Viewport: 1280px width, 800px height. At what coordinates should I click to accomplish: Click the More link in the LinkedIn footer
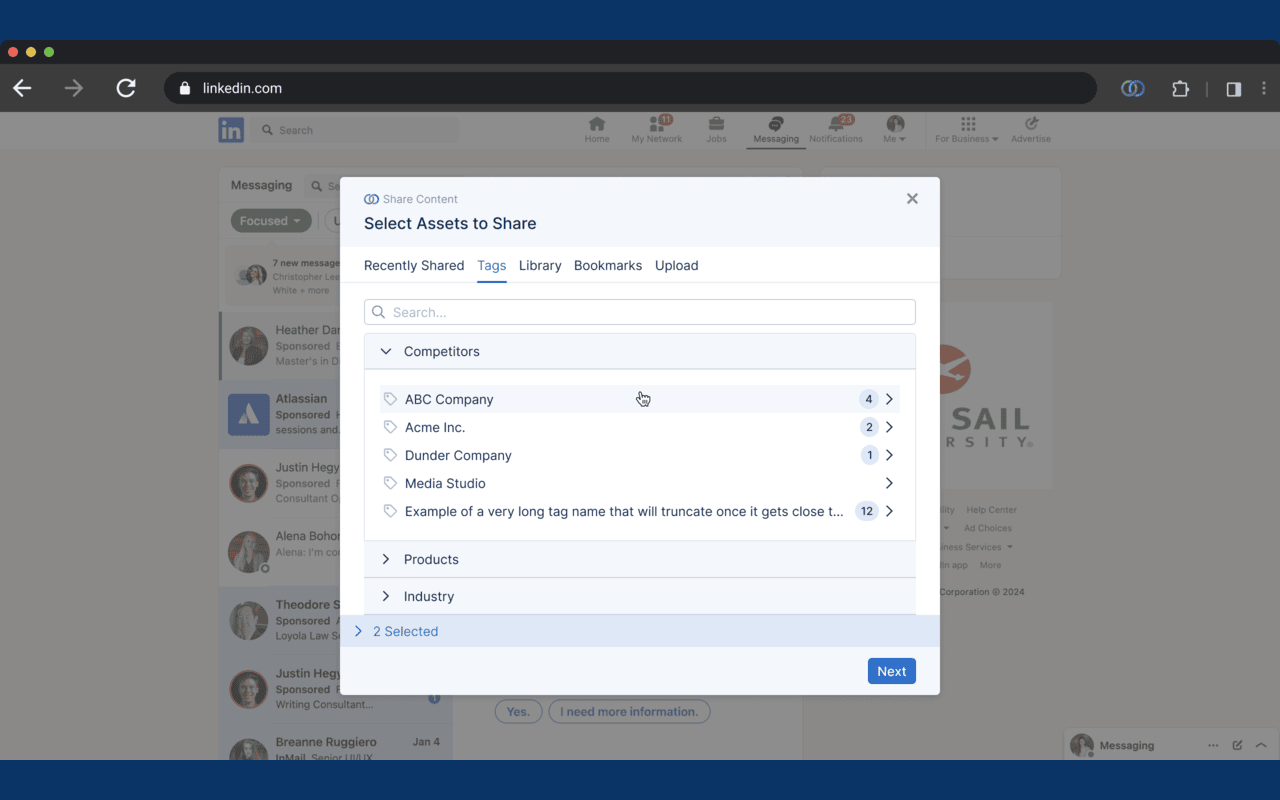[x=990, y=565]
